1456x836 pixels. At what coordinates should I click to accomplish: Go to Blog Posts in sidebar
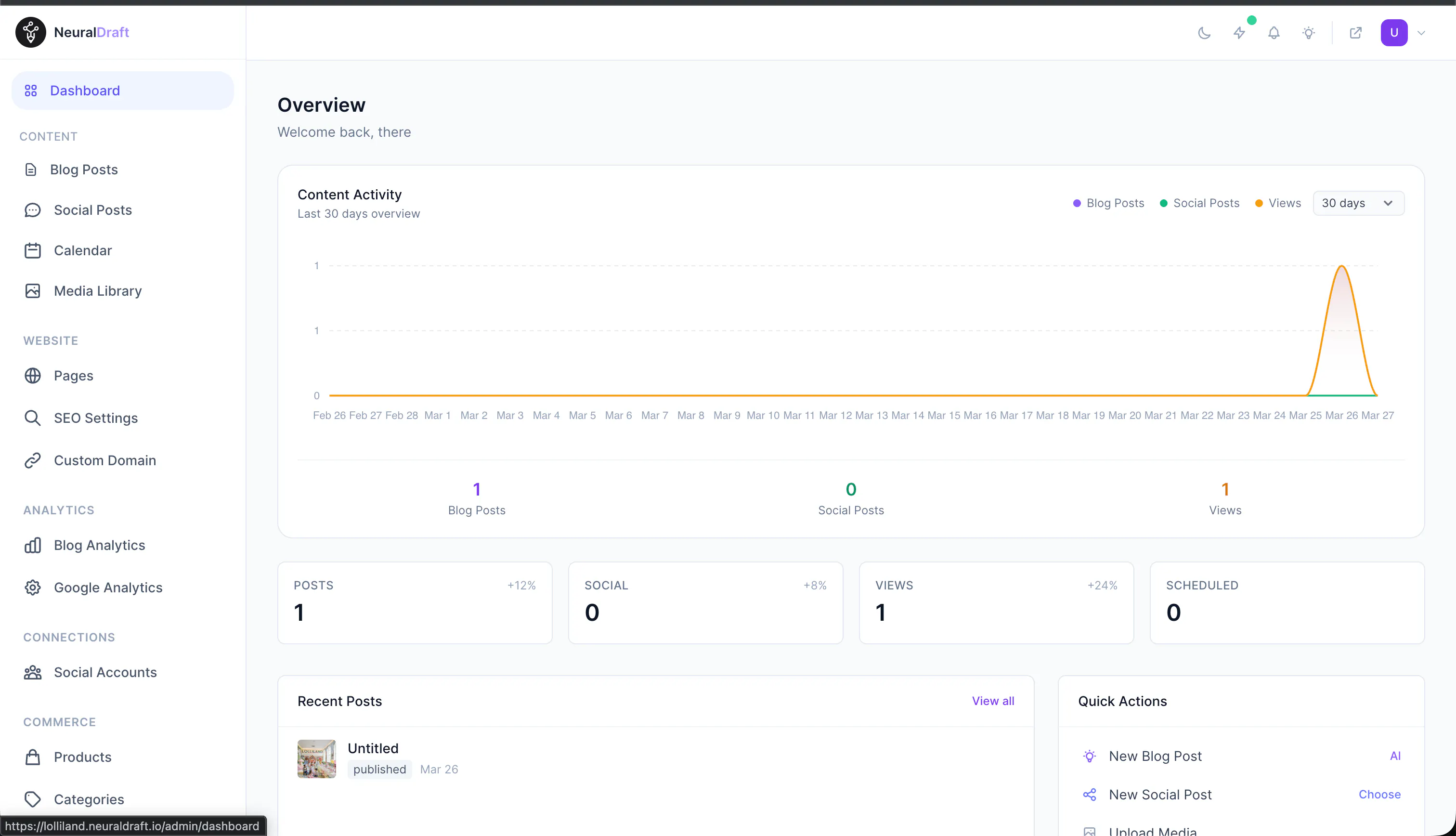[84, 170]
